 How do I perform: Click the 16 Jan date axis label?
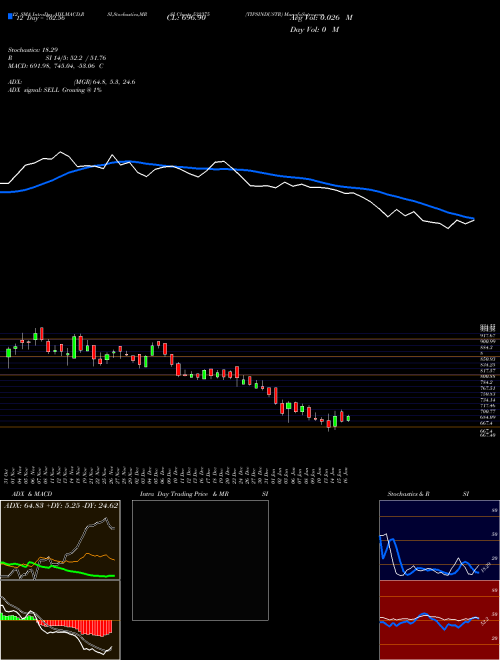(348, 475)
